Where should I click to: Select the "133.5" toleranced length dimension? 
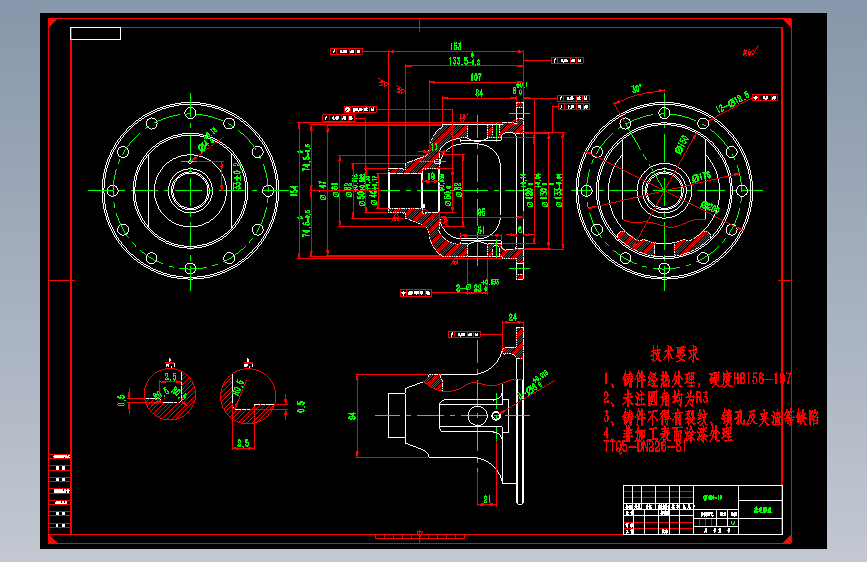click(x=464, y=61)
